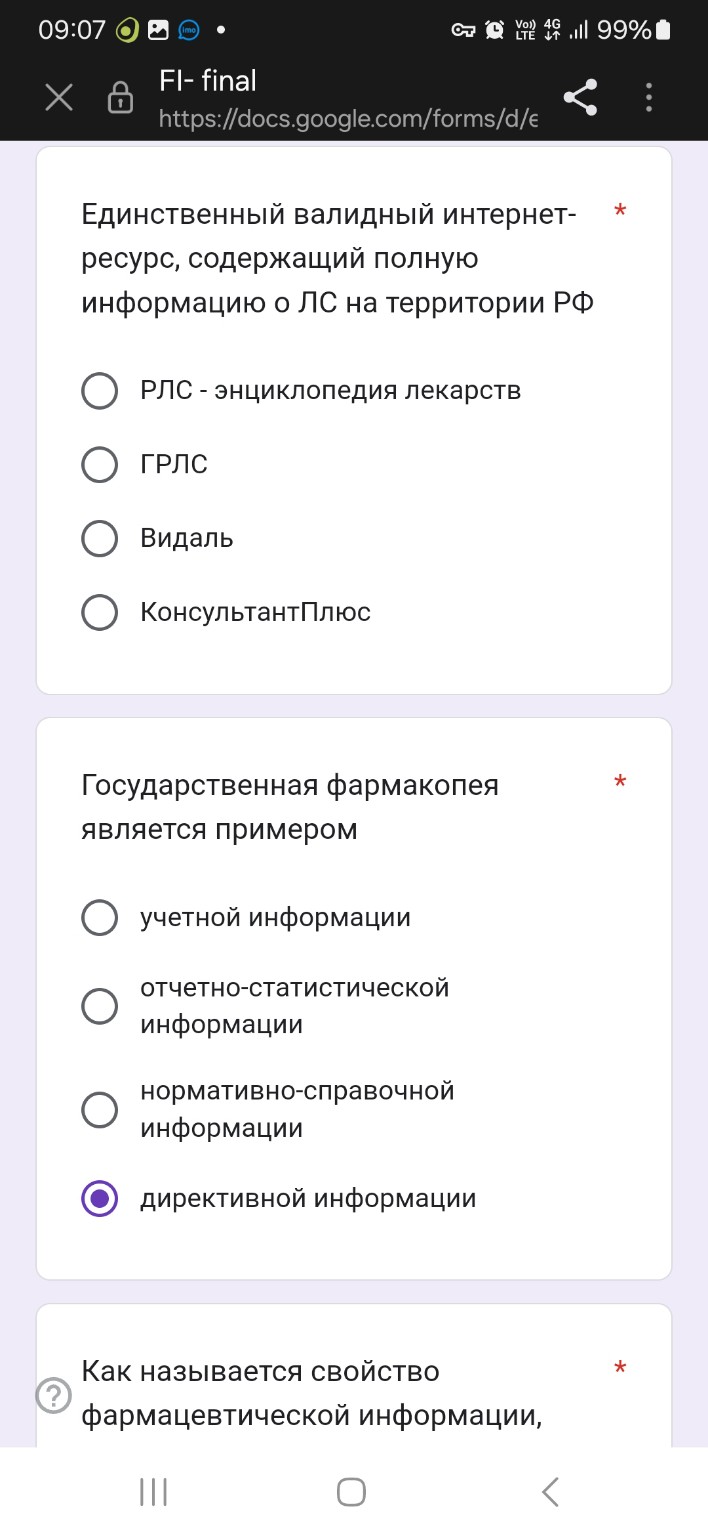Open the three-dot overflow menu
The height and width of the screenshot is (1536, 708).
click(x=648, y=97)
